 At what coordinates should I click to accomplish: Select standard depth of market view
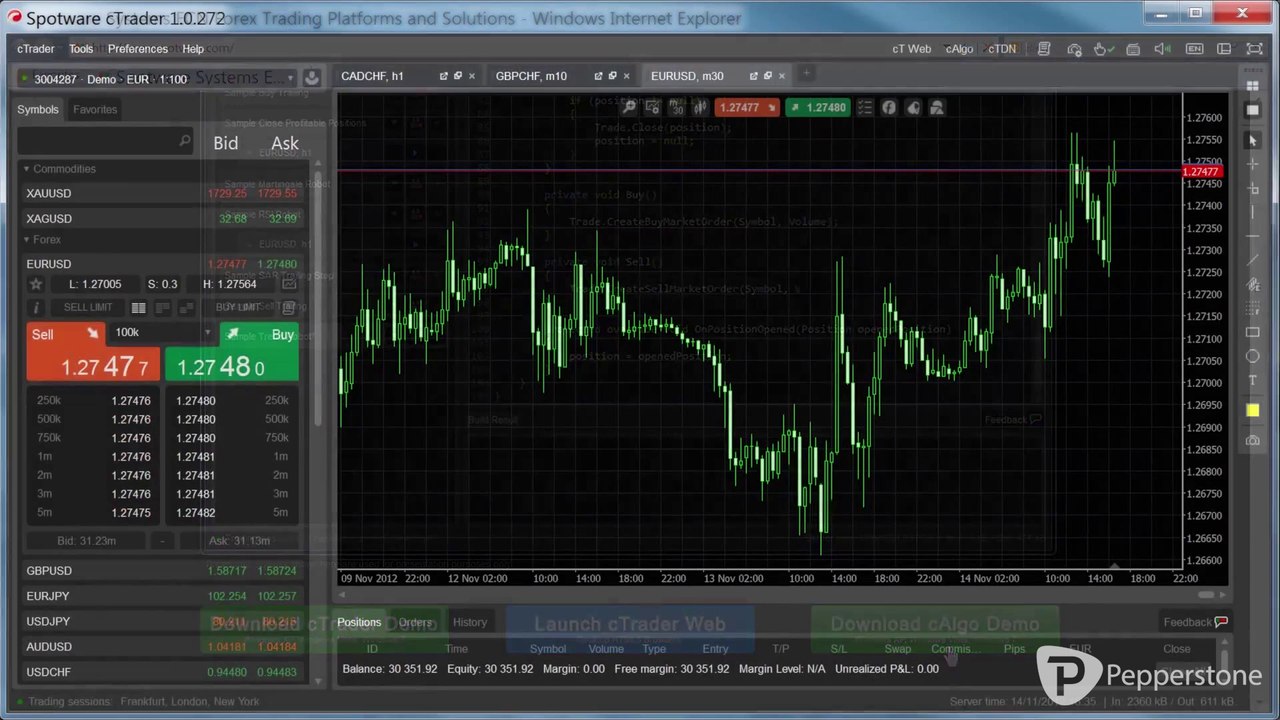(x=139, y=308)
